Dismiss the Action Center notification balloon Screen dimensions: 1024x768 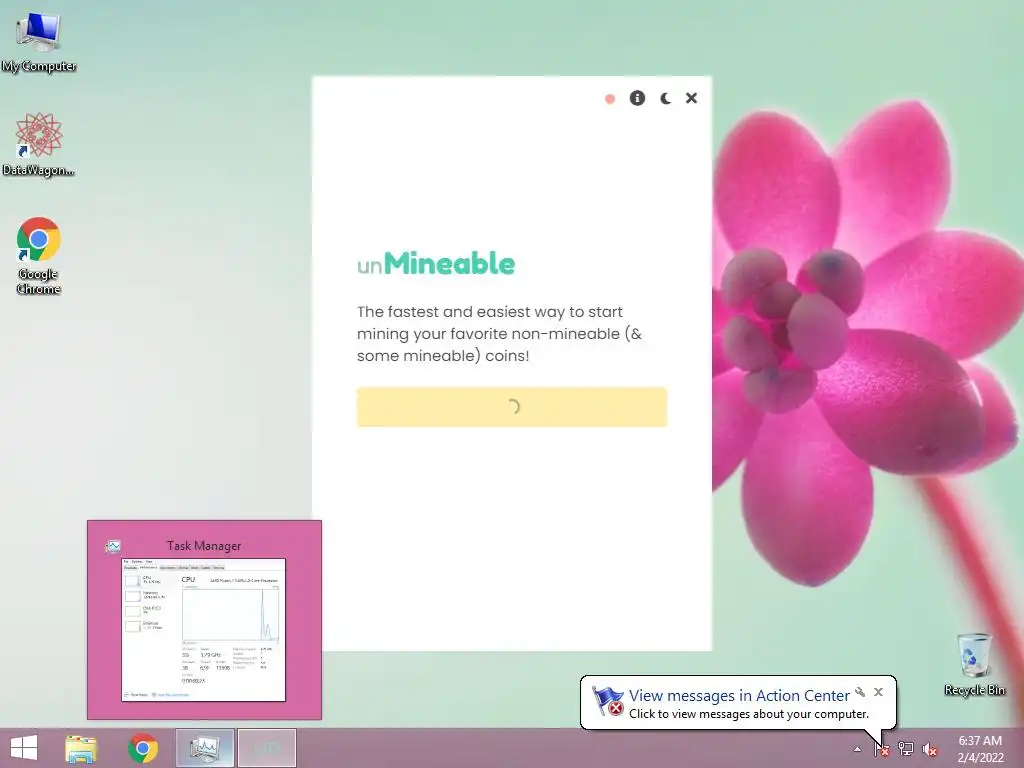coord(878,692)
